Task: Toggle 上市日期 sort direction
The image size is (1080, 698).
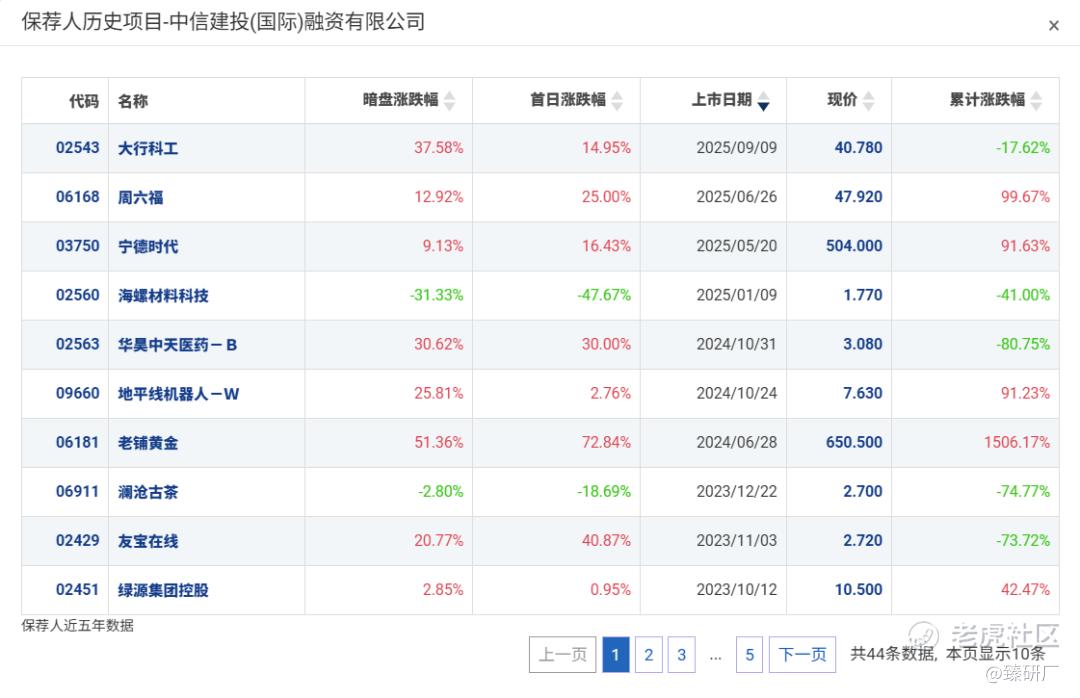Action: coord(763,100)
